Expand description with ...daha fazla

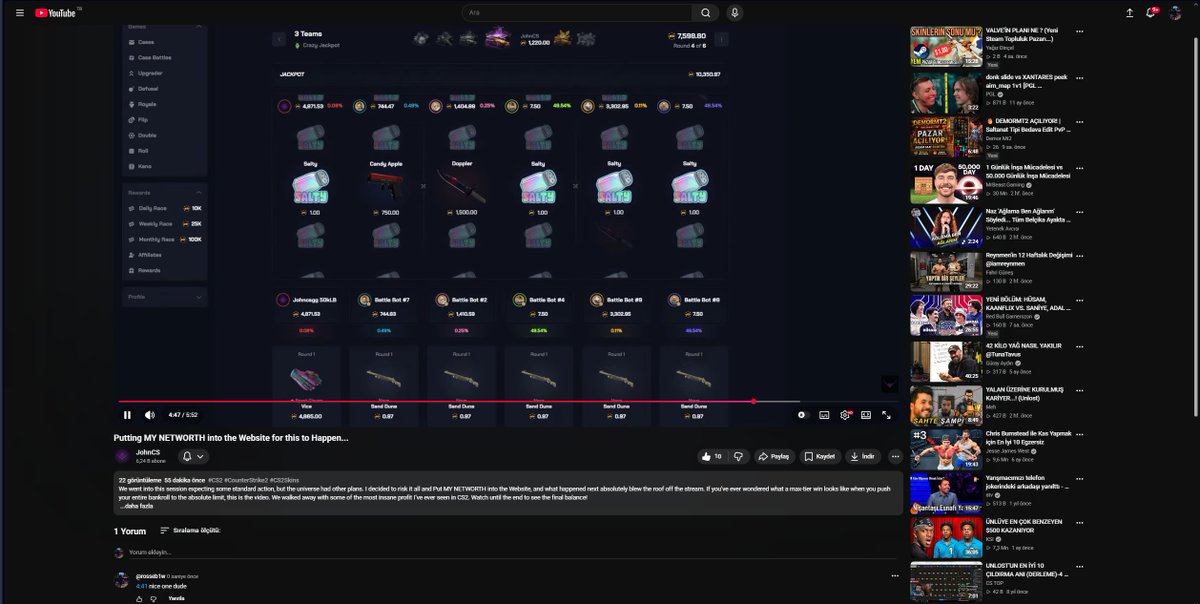[136, 506]
